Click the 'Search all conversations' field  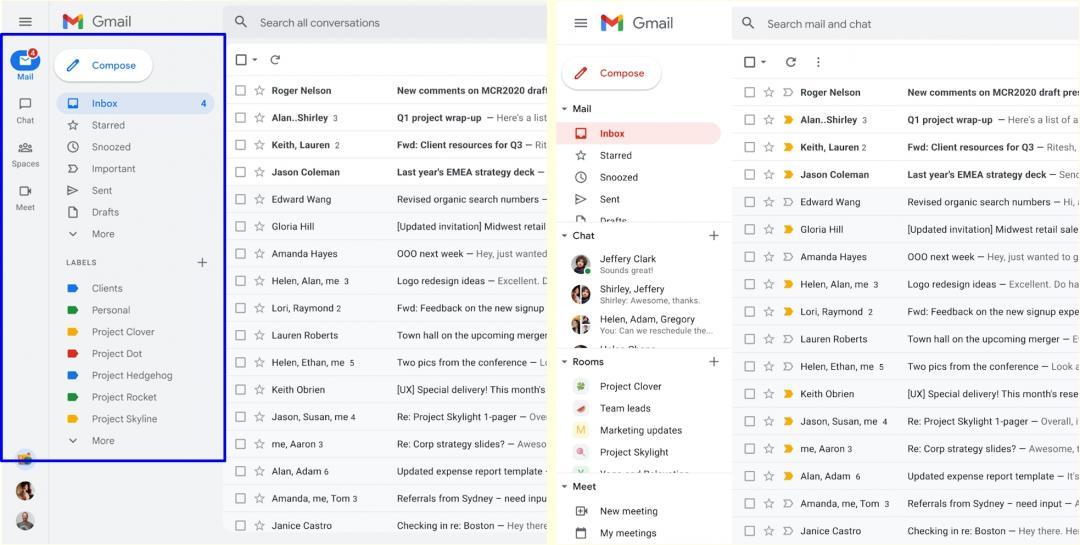[384, 22]
